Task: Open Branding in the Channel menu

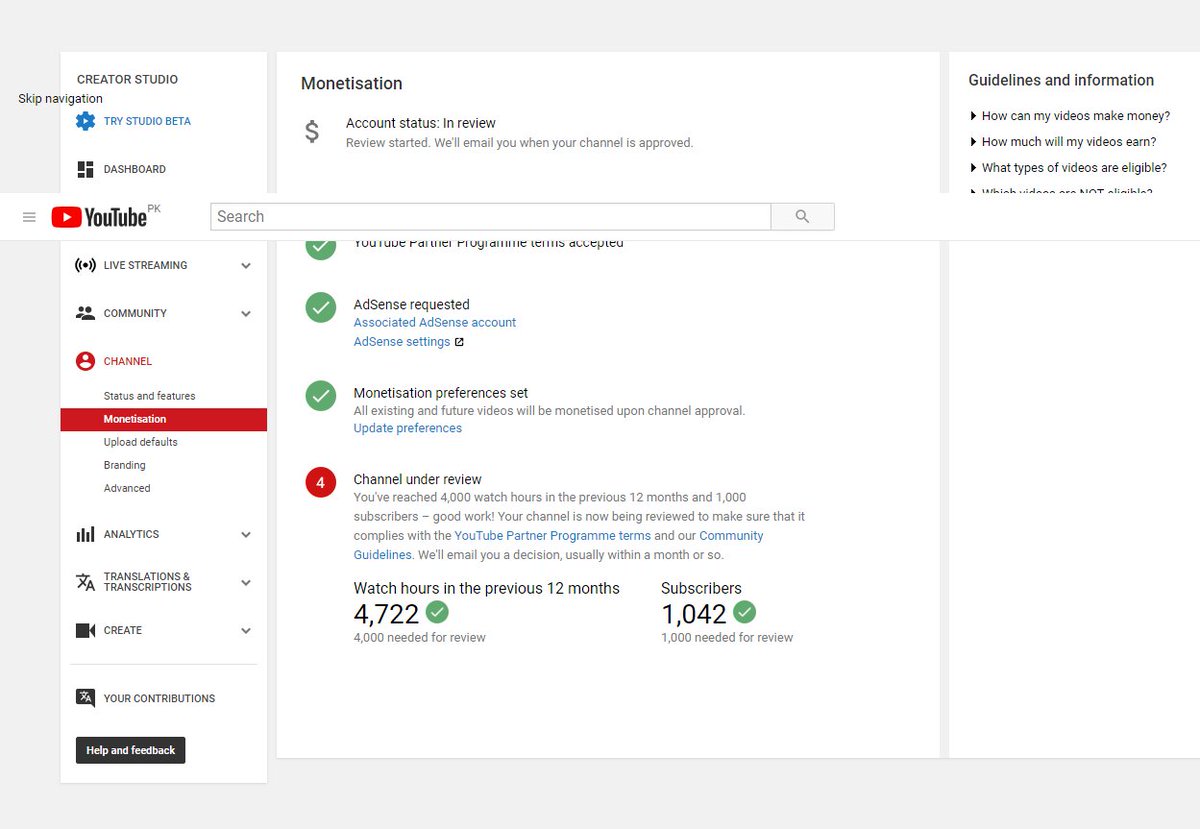Action: coord(125,465)
